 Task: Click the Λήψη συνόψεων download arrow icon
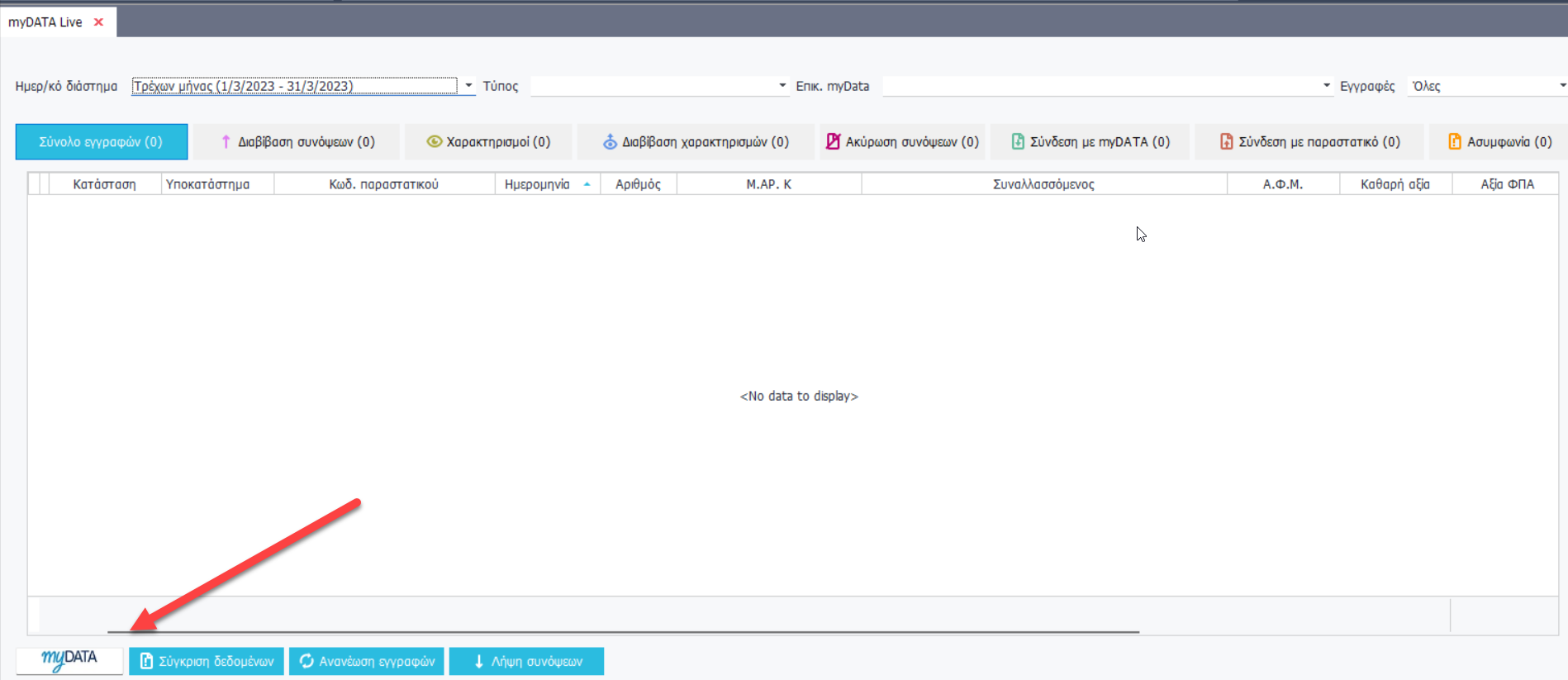(x=478, y=661)
